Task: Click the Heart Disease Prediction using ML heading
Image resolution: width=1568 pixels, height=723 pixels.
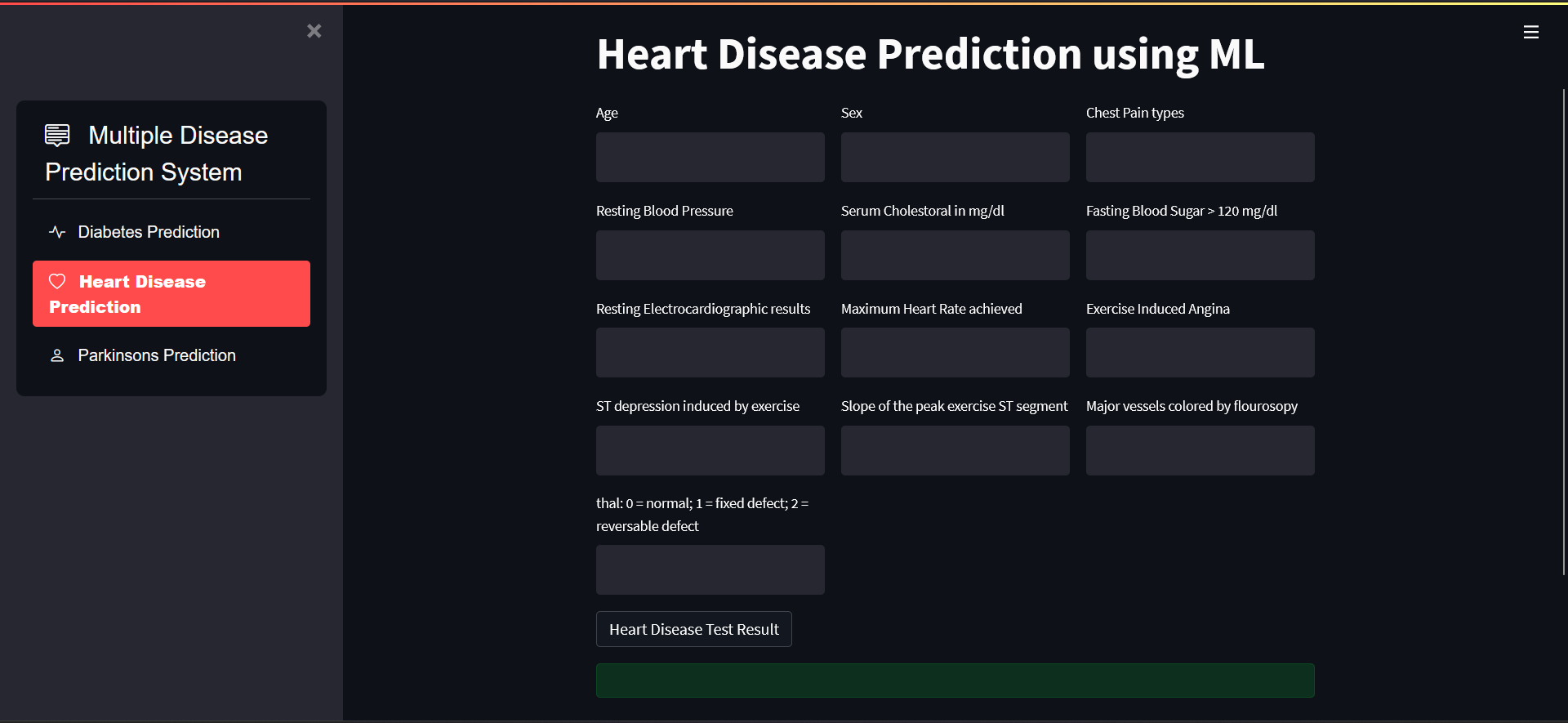Action: click(930, 54)
